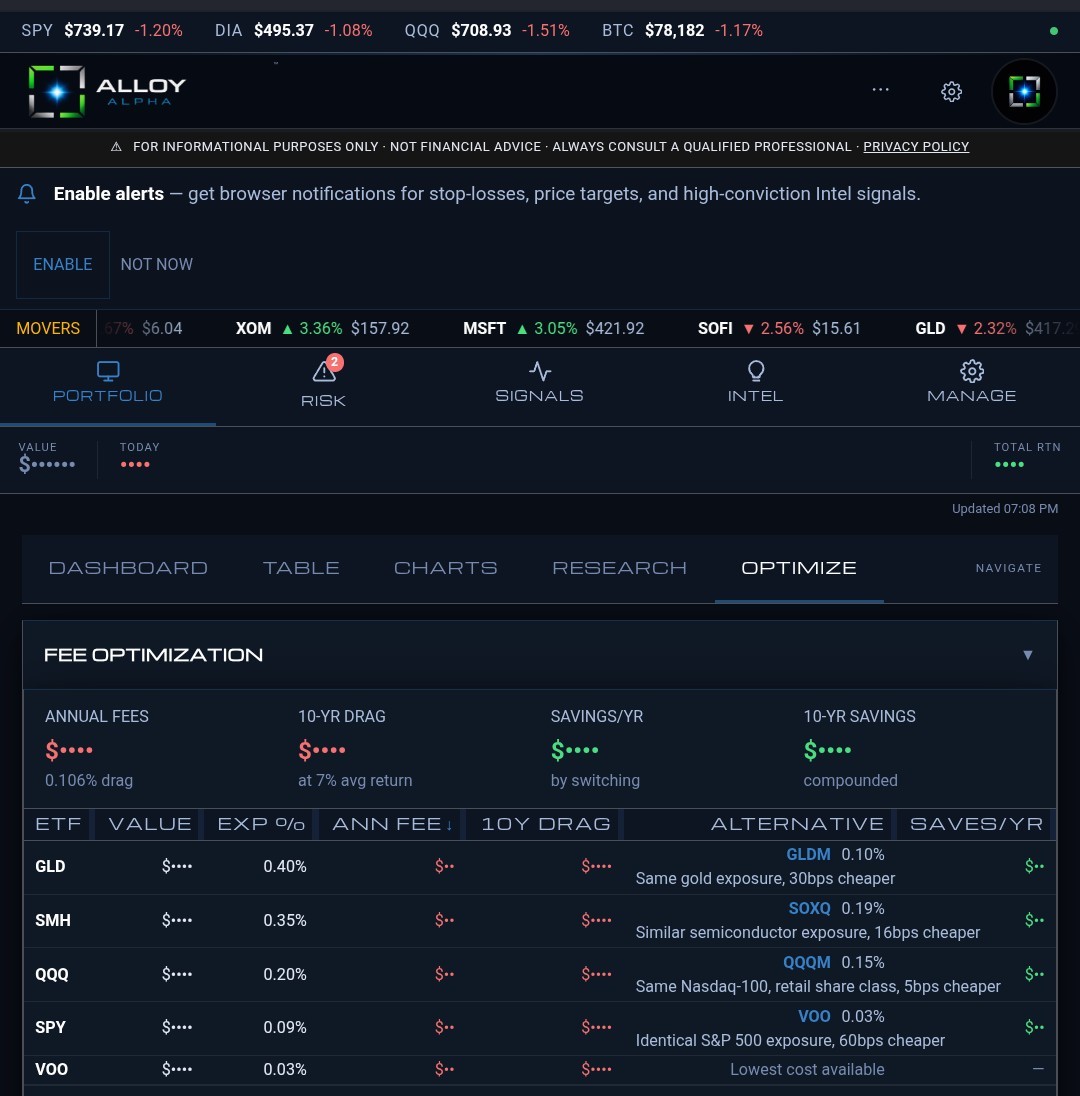Open settings via the header gear icon

click(x=951, y=92)
